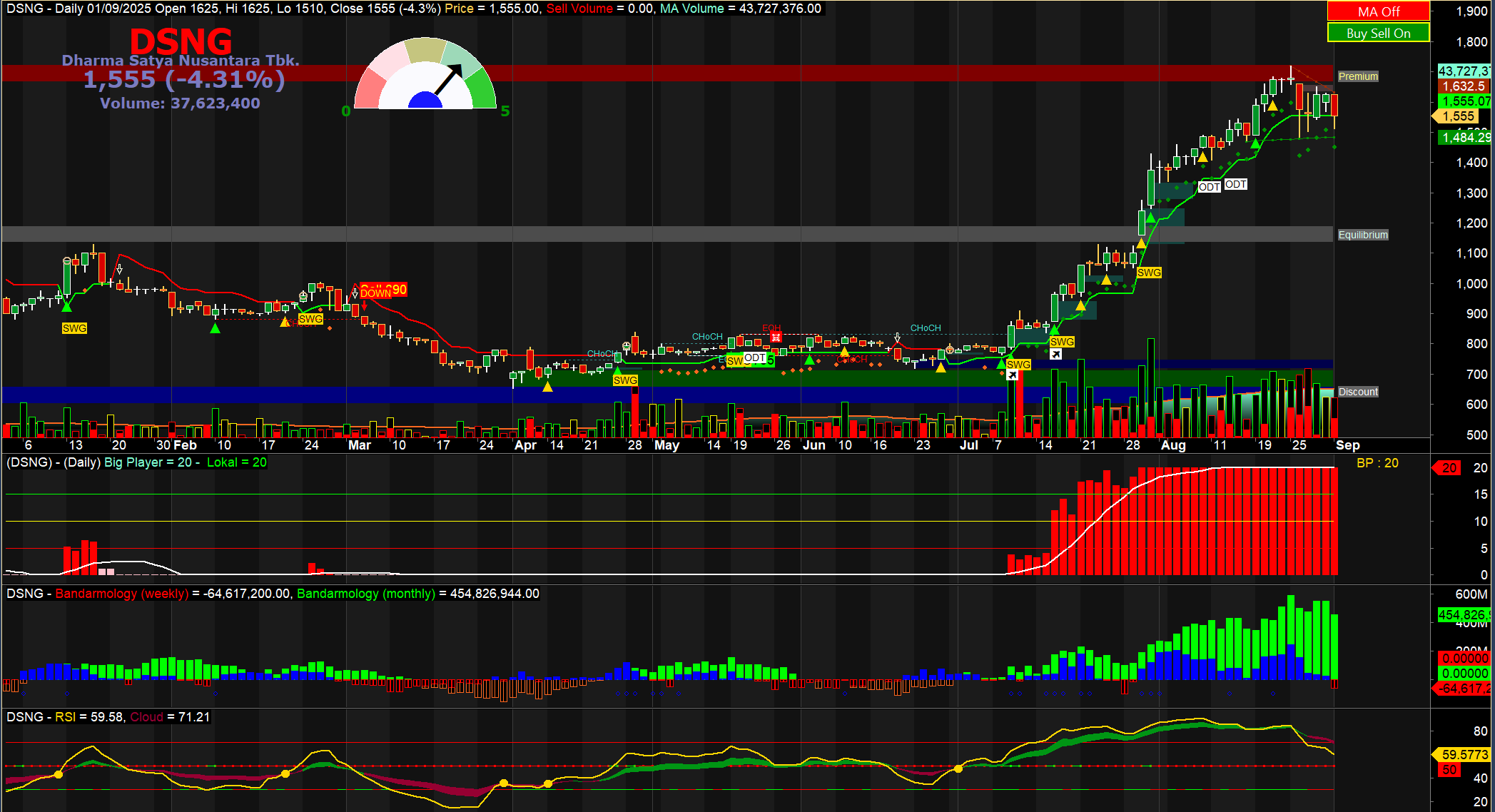Click the Big Player = 20 pane title

(148, 462)
